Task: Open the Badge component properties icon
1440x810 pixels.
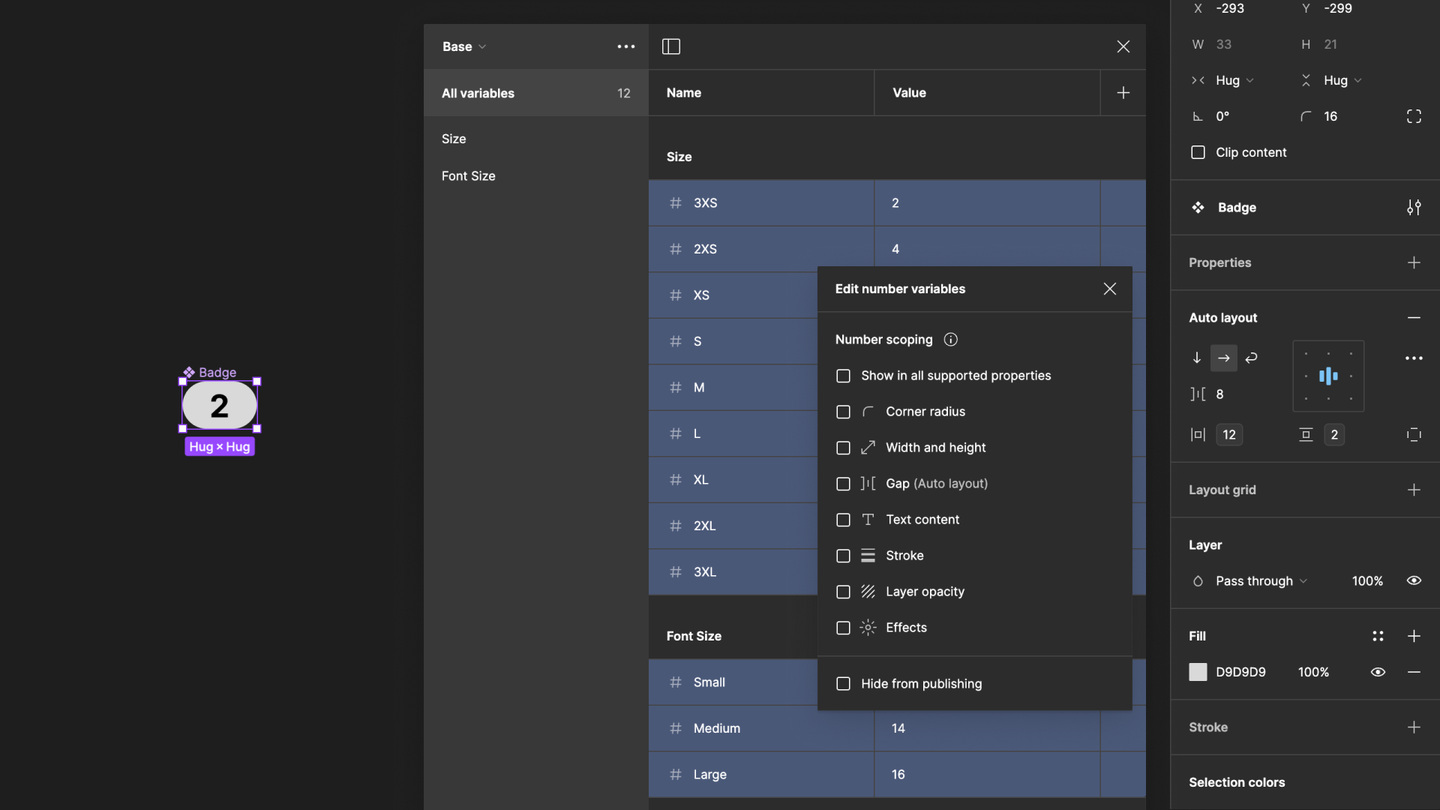Action: point(1413,208)
